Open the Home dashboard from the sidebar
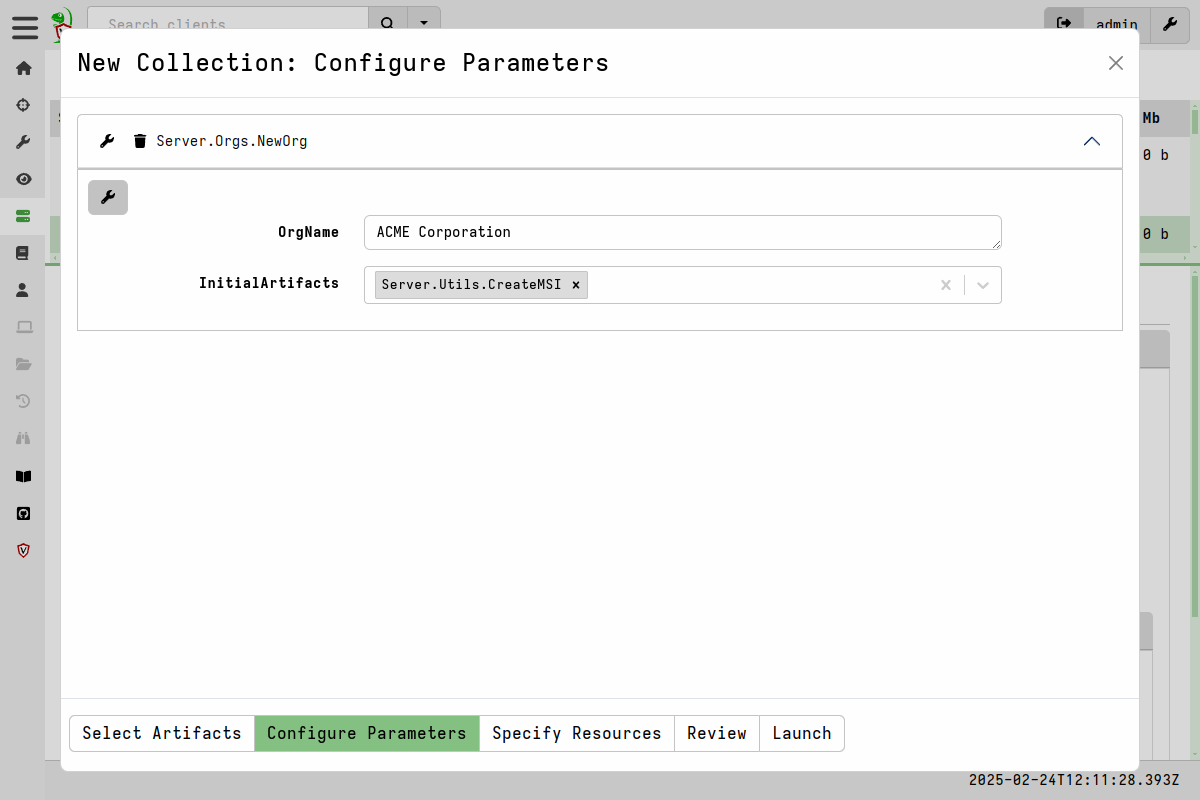The height and width of the screenshot is (800, 1200). point(23,67)
